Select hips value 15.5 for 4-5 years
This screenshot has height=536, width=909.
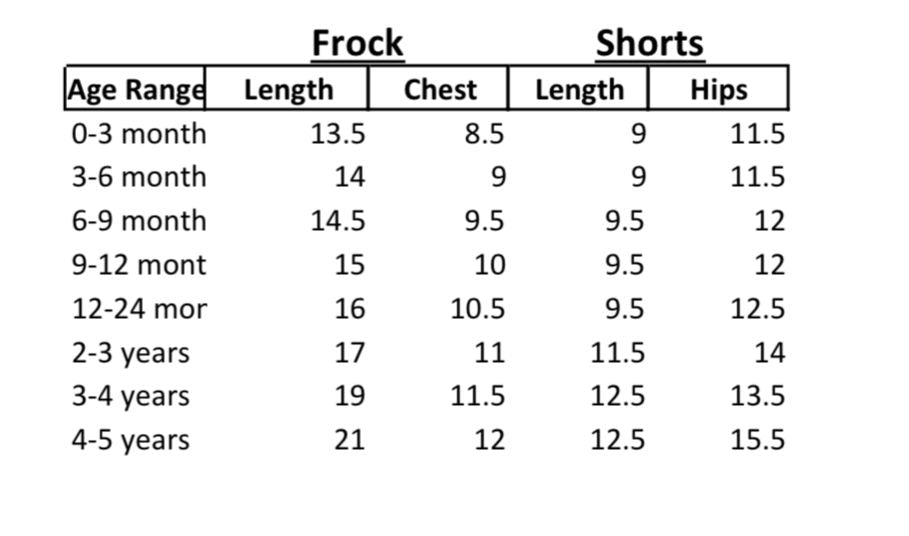757,440
